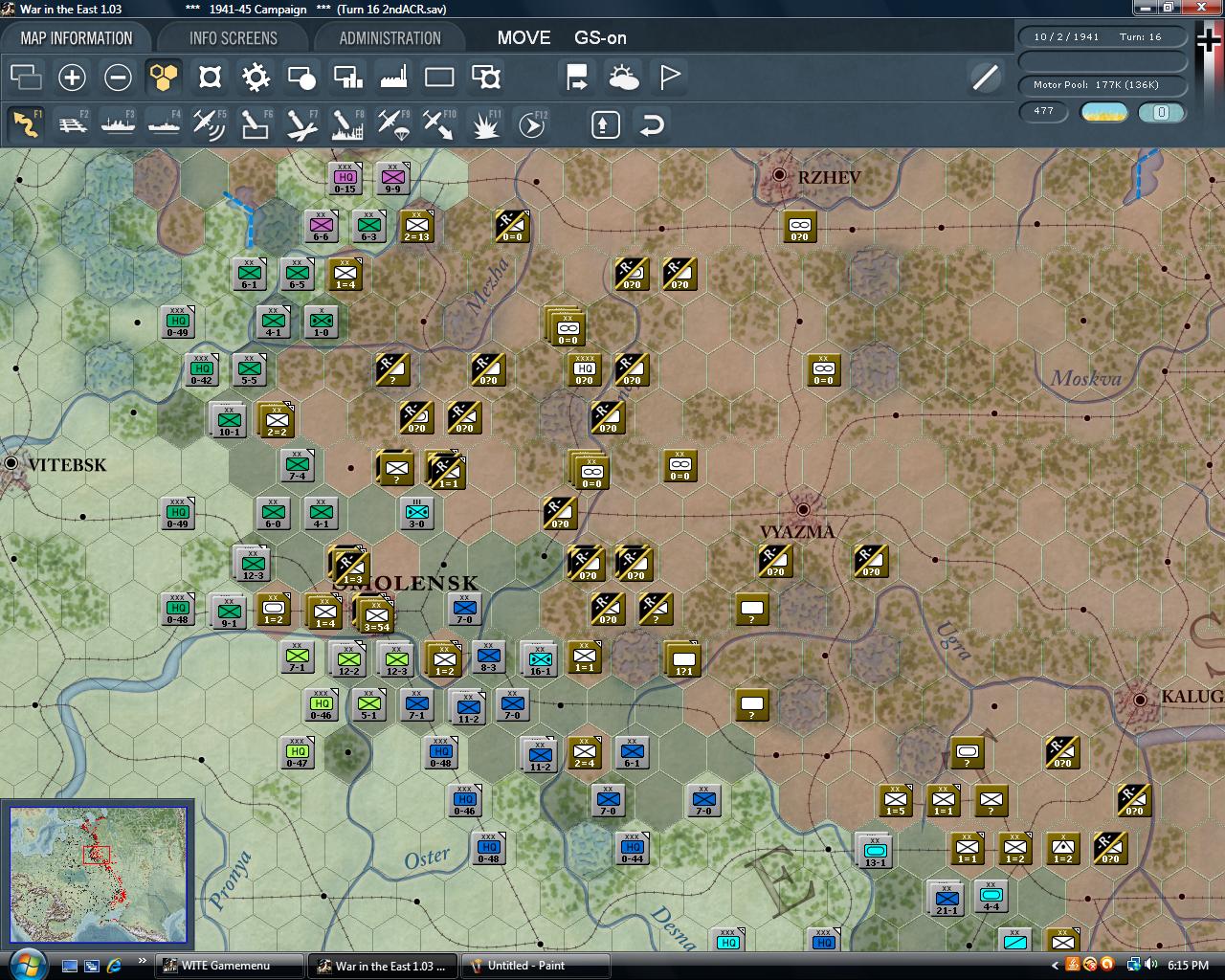Screen dimensions: 1225x980
Task: Toggle the battle sites flag button
Action: [x=670, y=78]
